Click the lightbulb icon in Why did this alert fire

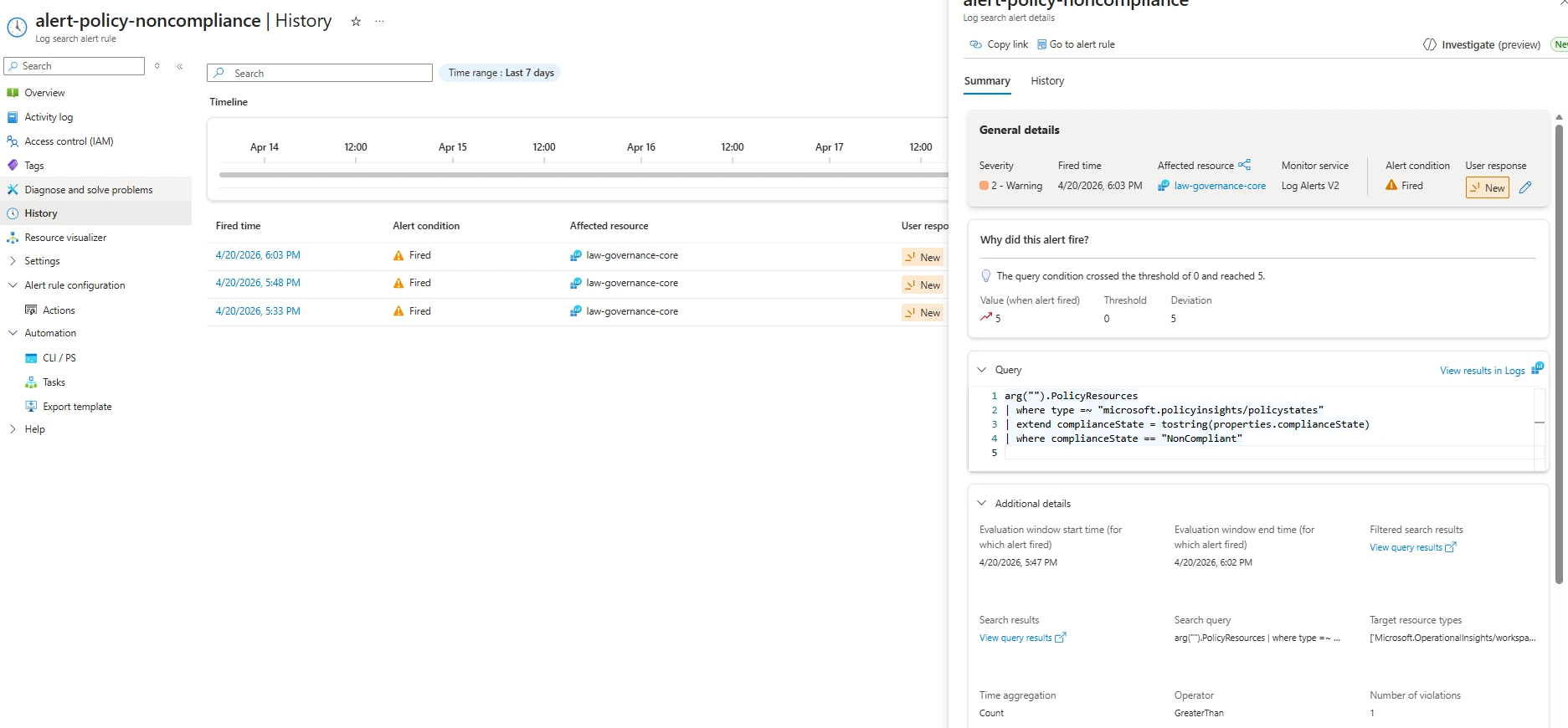[x=986, y=276]
